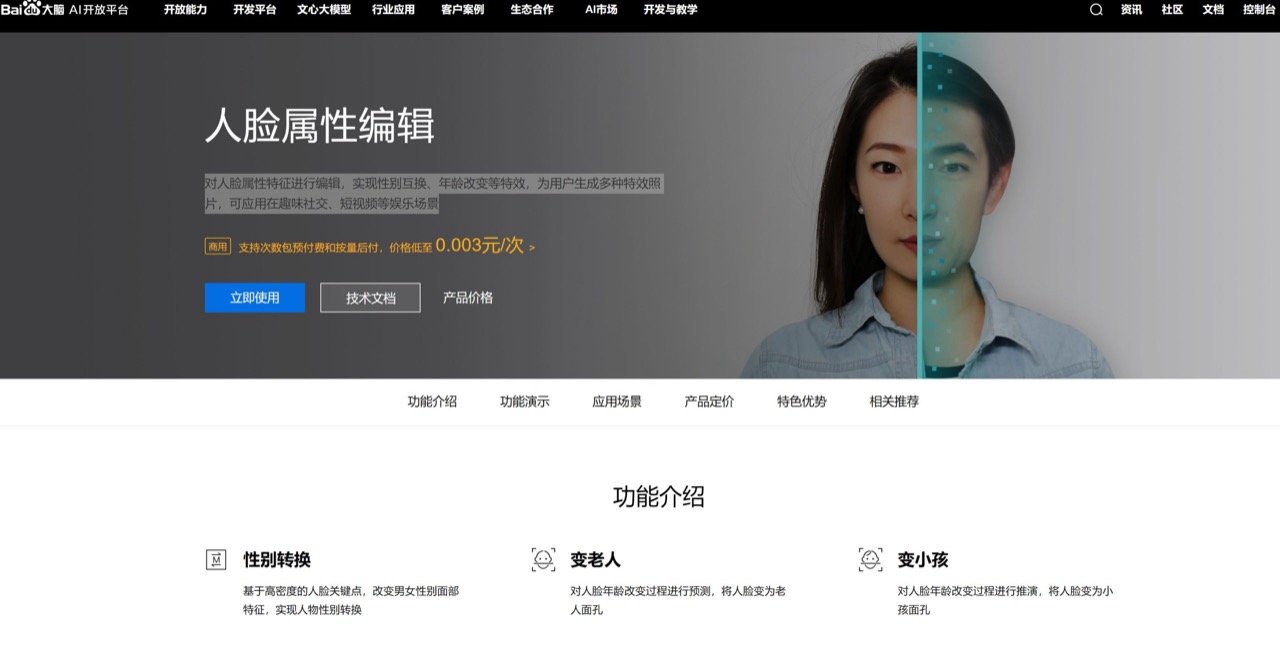Go to 社区 link
The image size is (1280, 659).
(x=1172, y=9)
